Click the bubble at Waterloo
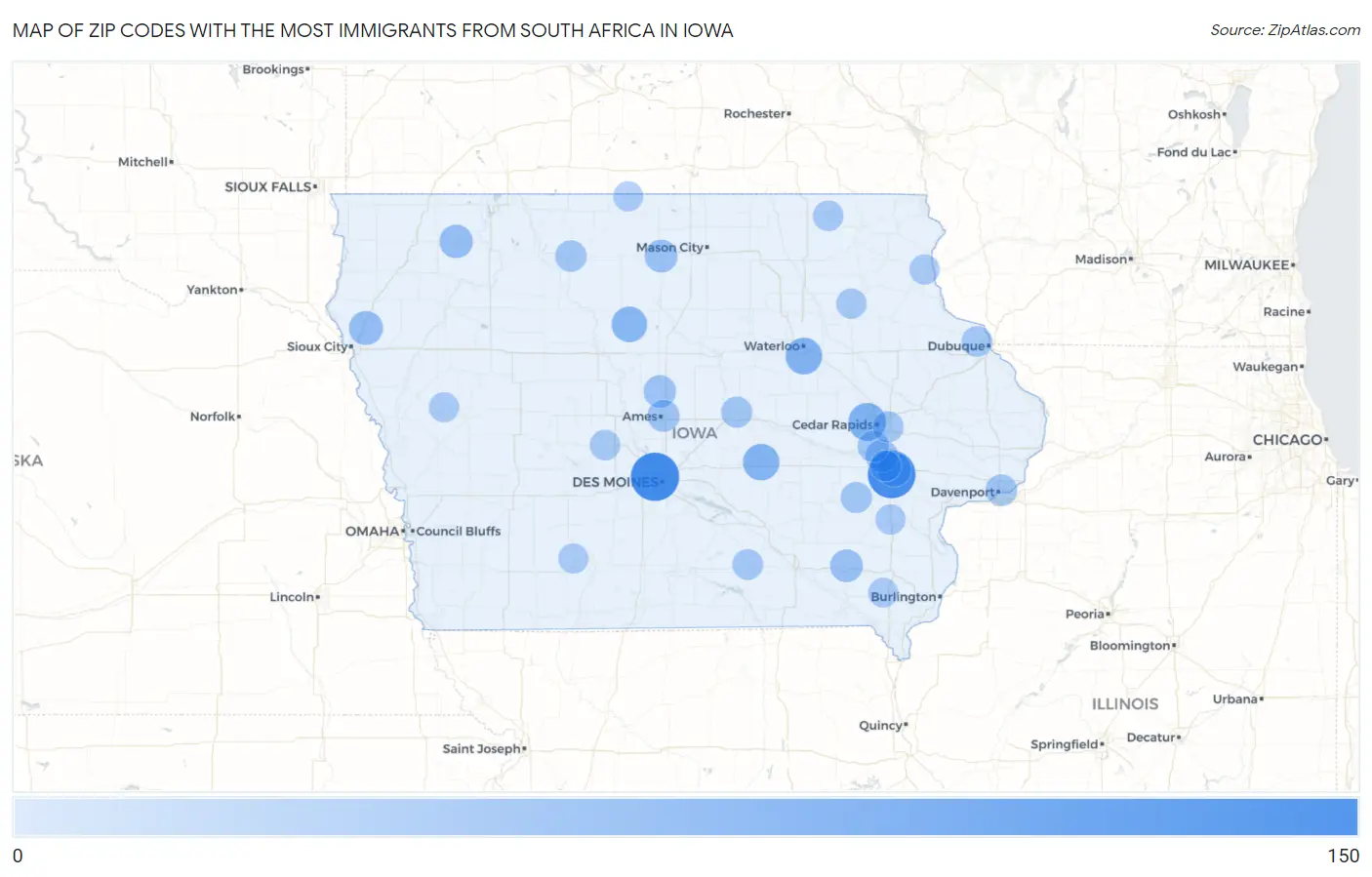1372x877 pixels. [x=803, y=356]
